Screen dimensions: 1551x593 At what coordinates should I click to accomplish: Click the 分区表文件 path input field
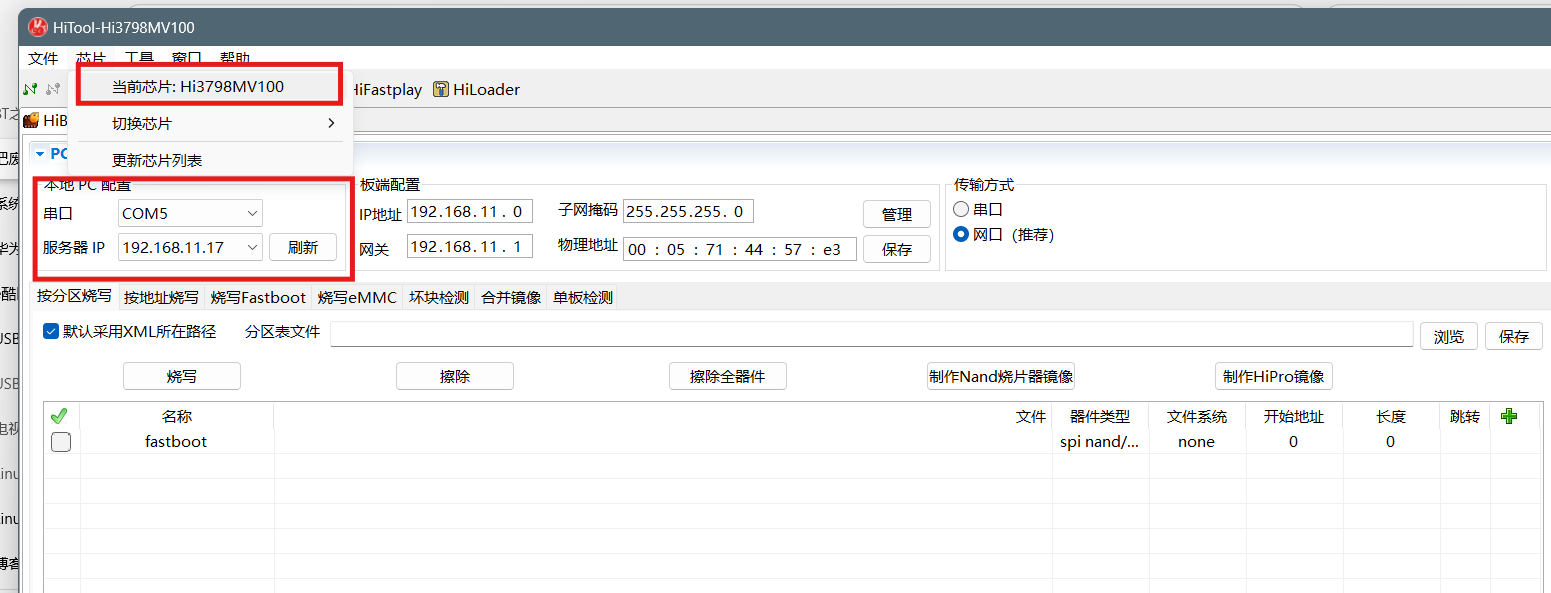pyautogui.click(x=870, y=335)
